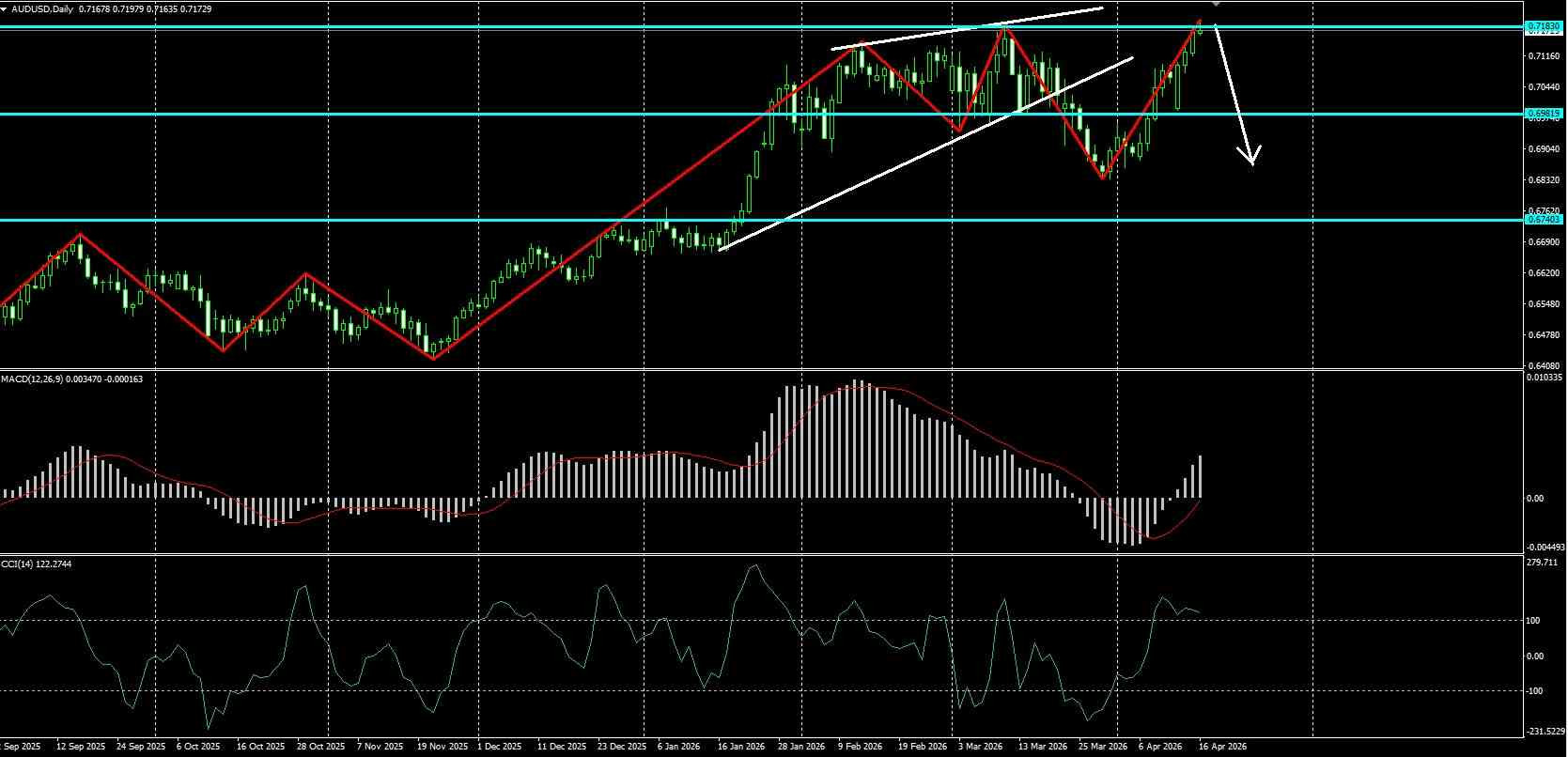Open the dropdown triangle beside AUDUSD,Daily
Viewport: 1568px width, 757px height.
point(5,8)
